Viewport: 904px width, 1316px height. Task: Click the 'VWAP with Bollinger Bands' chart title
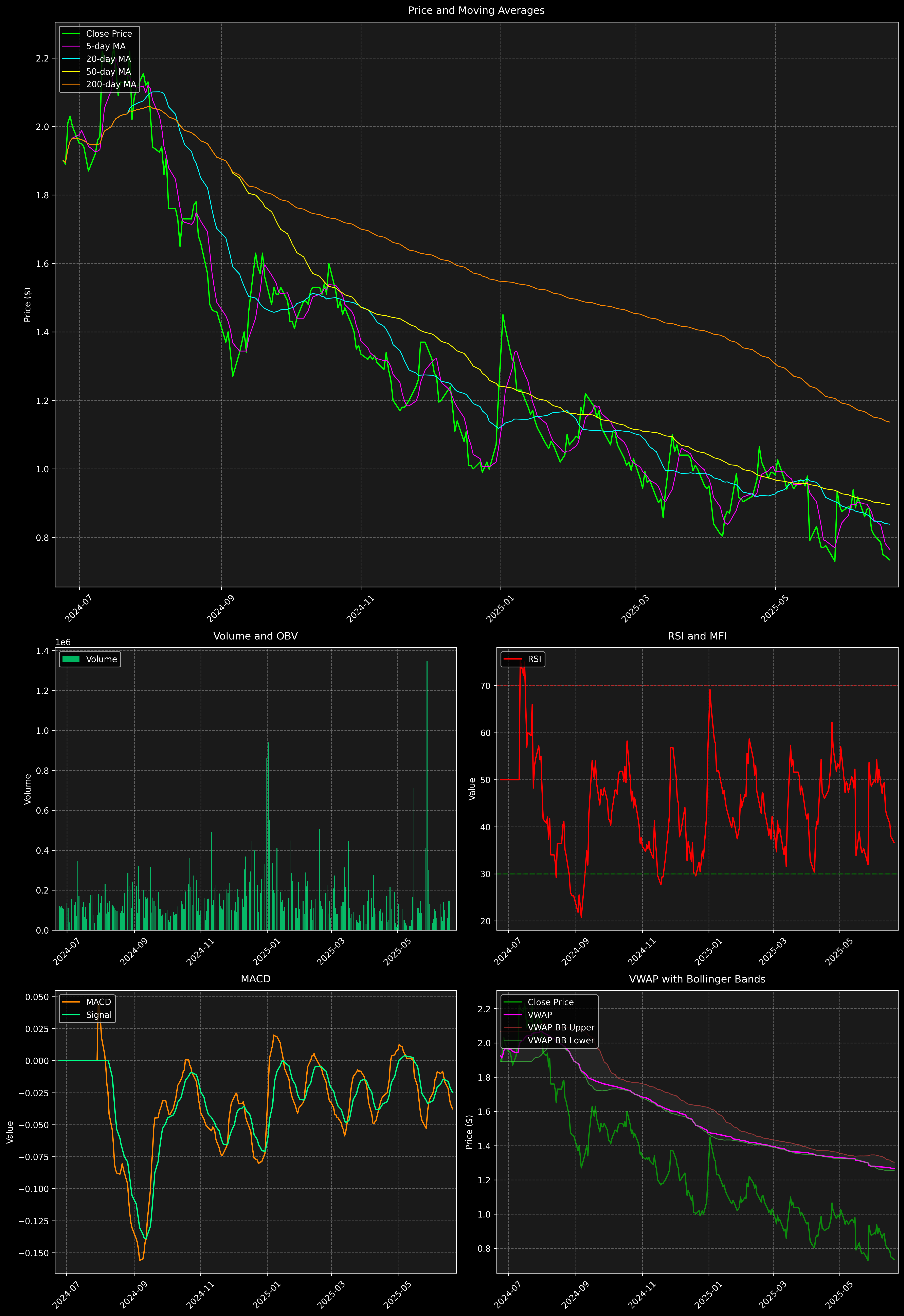(697, 979)
